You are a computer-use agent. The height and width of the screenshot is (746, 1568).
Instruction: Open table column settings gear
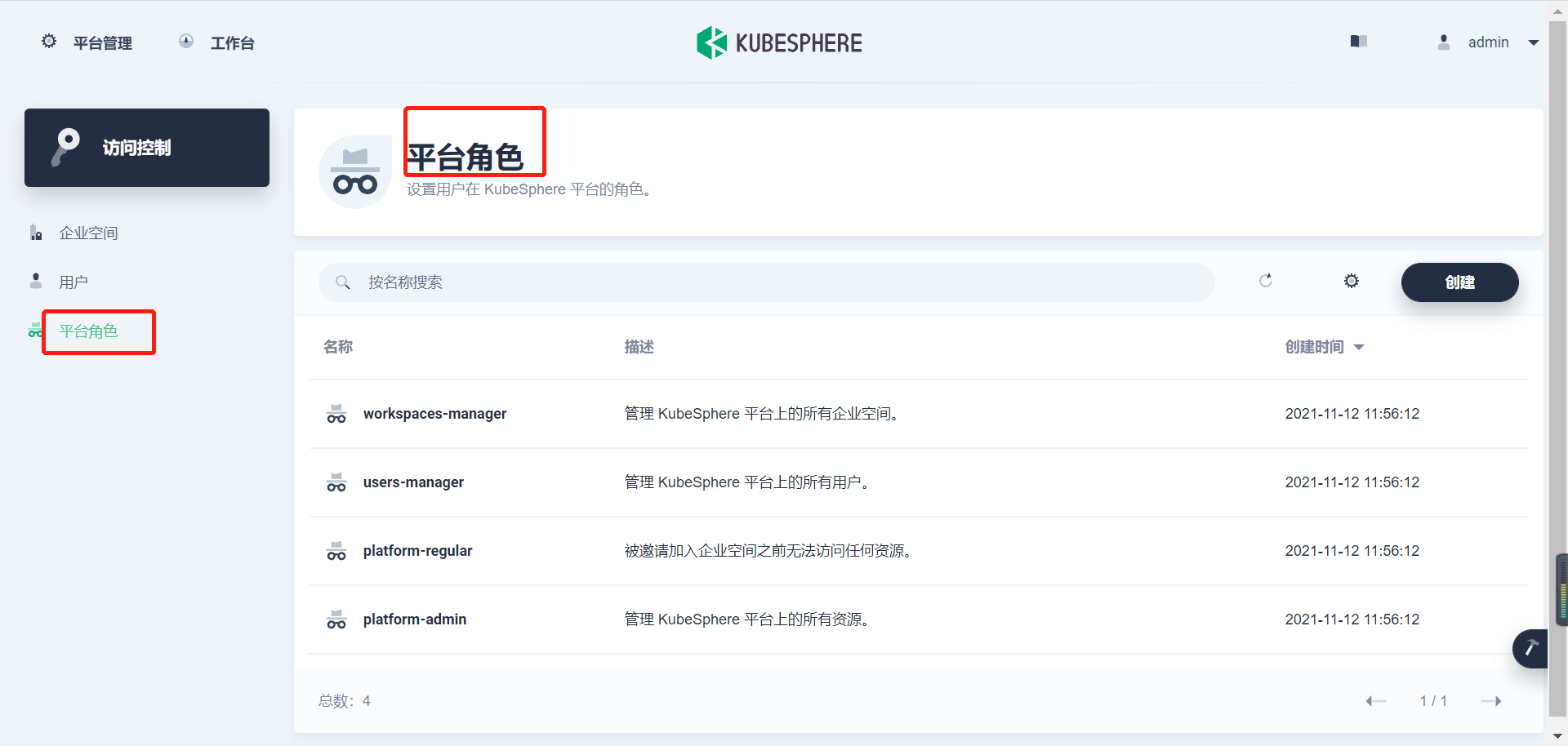(x=1352, y=281)
